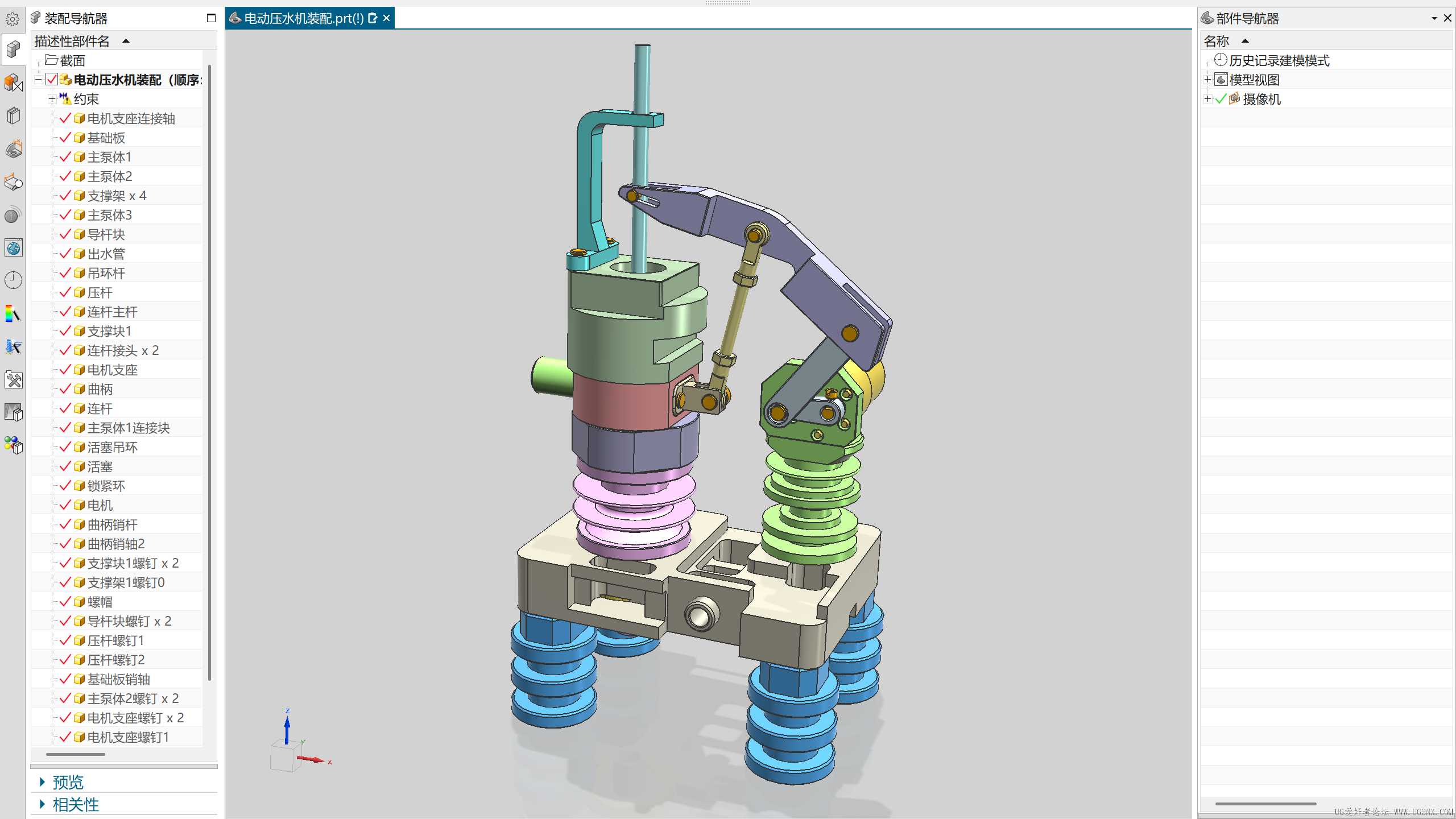Viewport: 1456px width, 819px height.
Task: Open the HD3D Tools sidebar icon
Action: click(x=13, y=216)
